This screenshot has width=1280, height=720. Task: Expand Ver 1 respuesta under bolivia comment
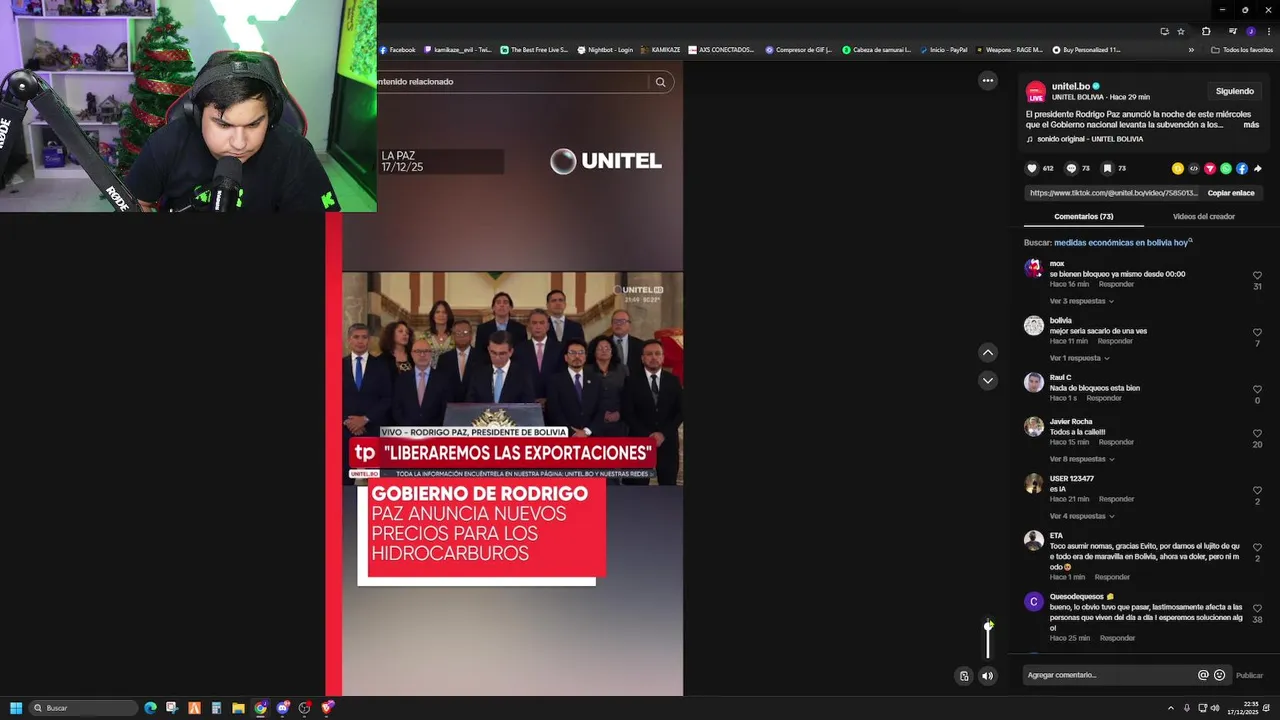(1078, 358)
